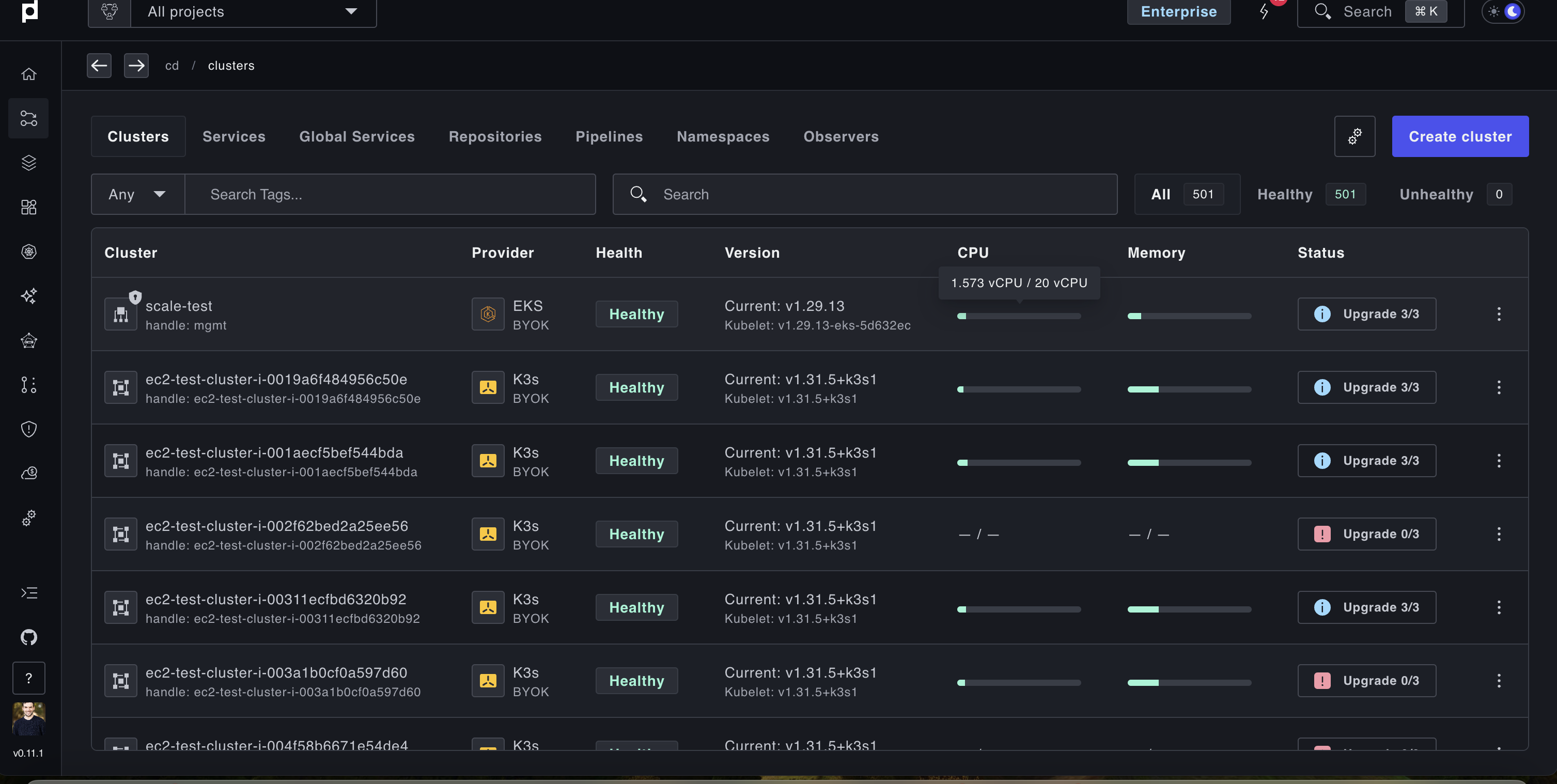Open more options for ec2-test-cluster-i-003a1b0cf0a597d60
This screenshot has height=784, width=1557.
click(x=1499, y=681)
